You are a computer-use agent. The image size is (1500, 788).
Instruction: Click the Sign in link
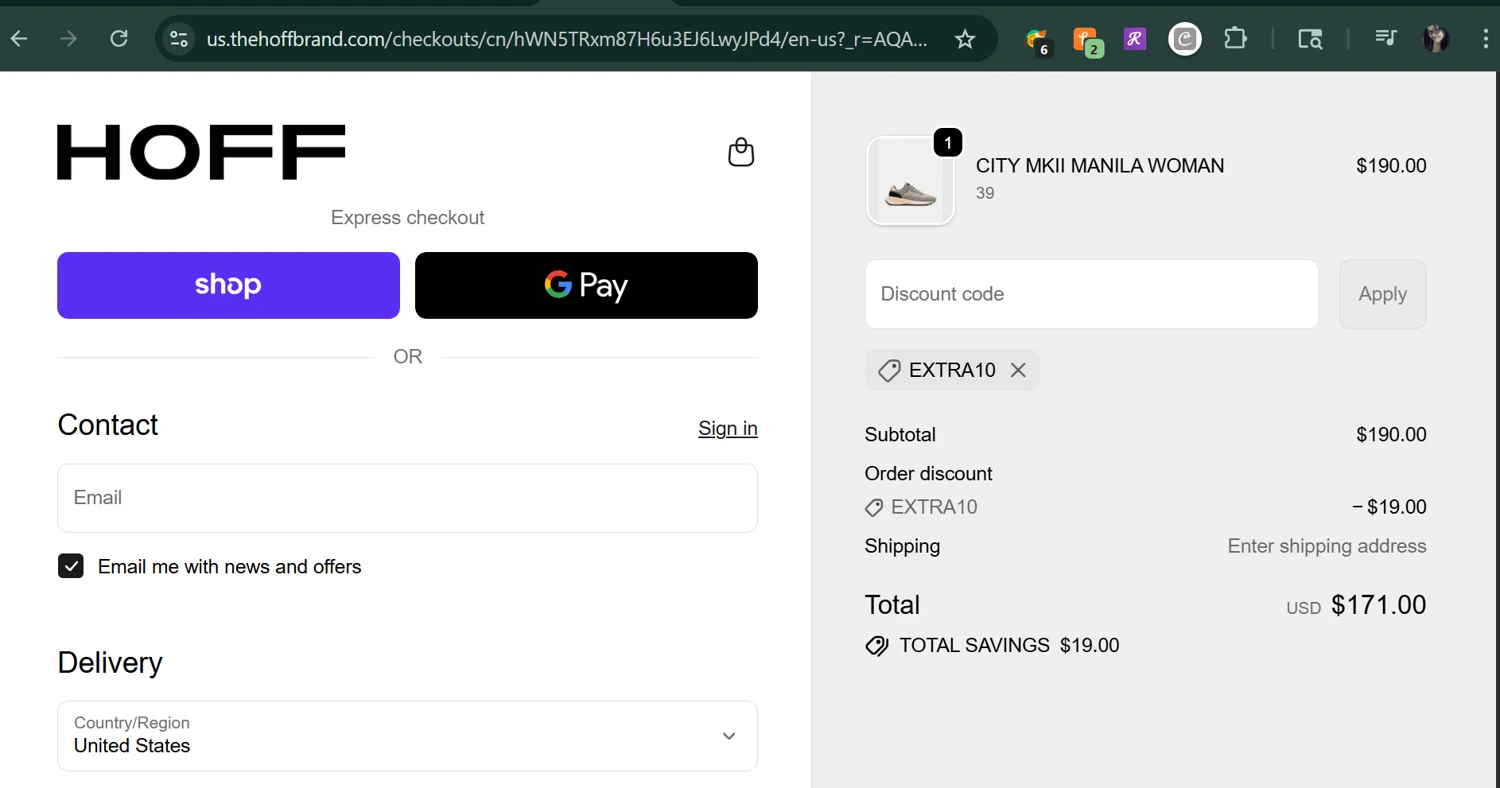click(x=728, y=428)
